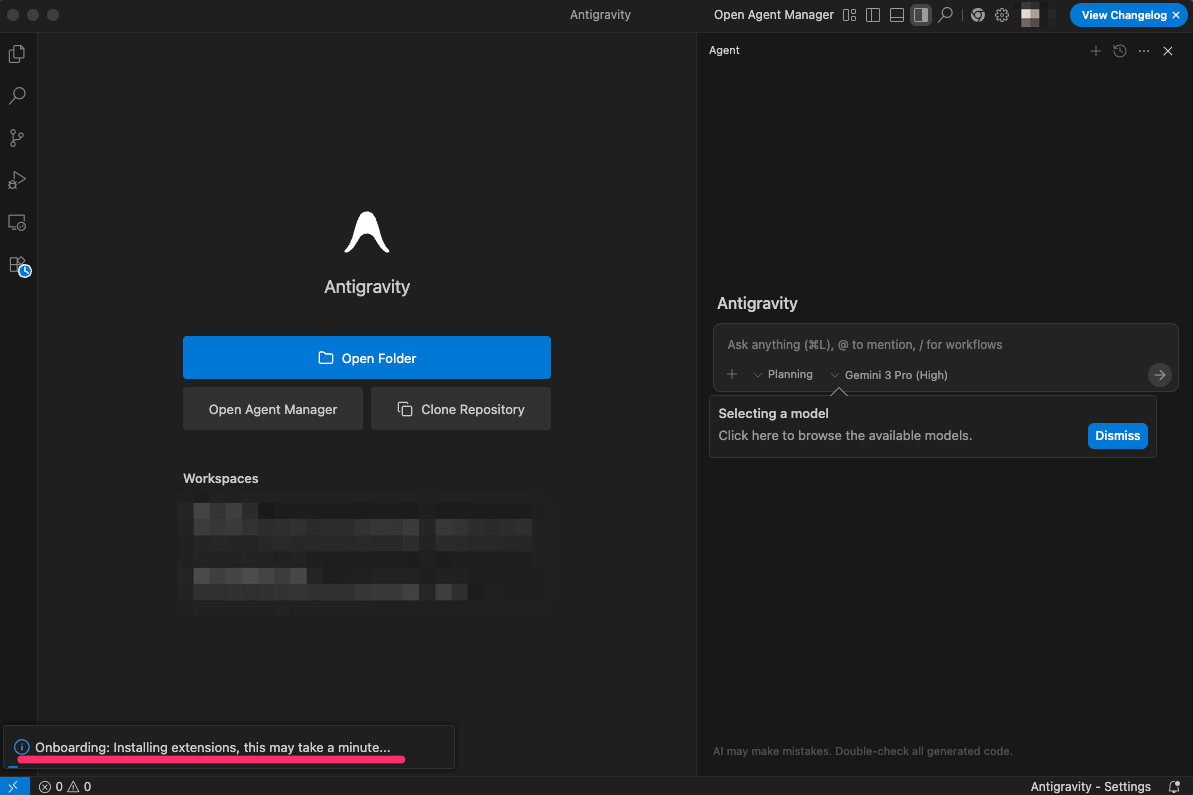Dismiss the View Changelog pill with X

pos(1176,15)
